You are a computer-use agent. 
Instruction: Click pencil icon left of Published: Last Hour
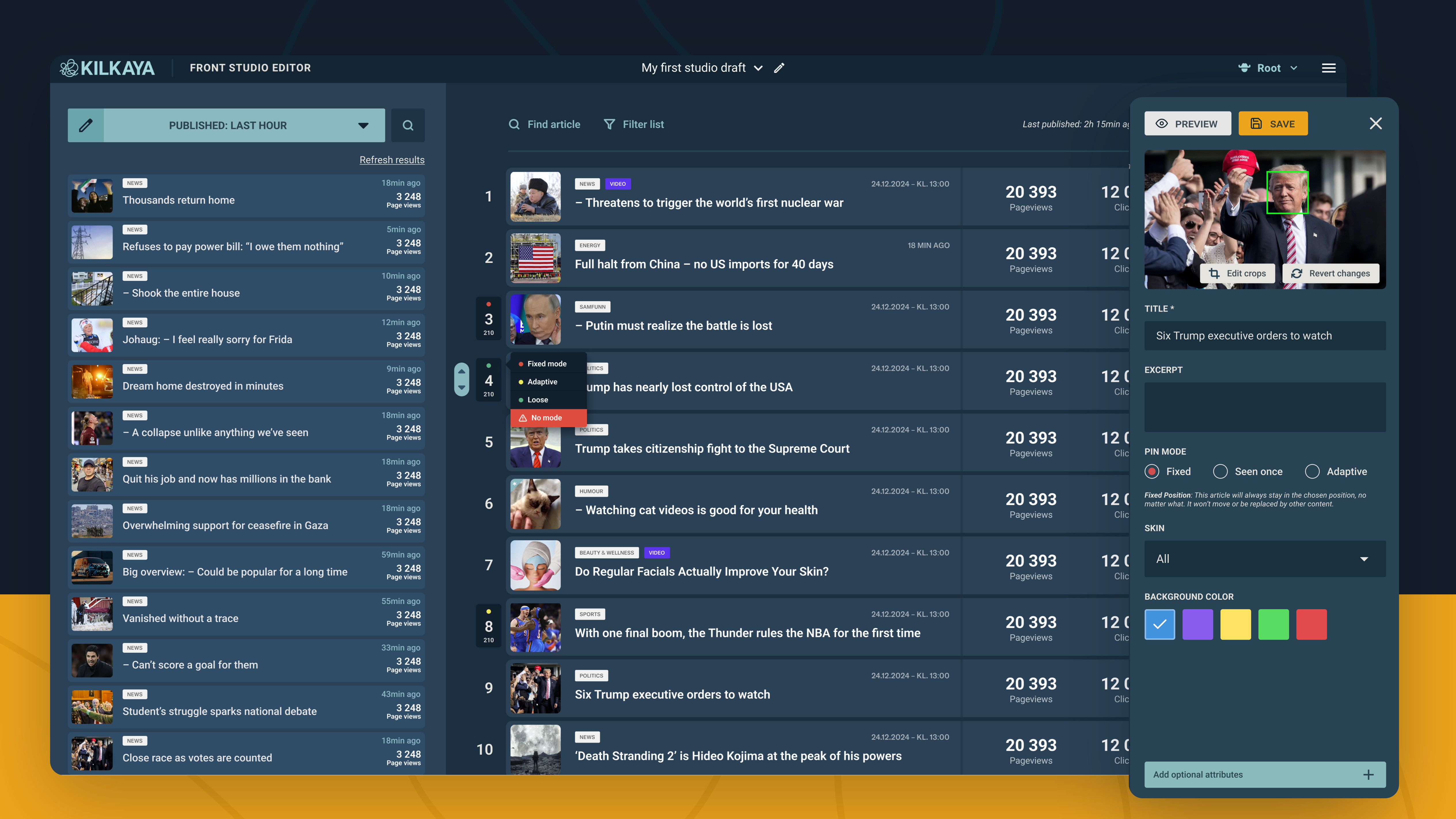pos(86,125)
